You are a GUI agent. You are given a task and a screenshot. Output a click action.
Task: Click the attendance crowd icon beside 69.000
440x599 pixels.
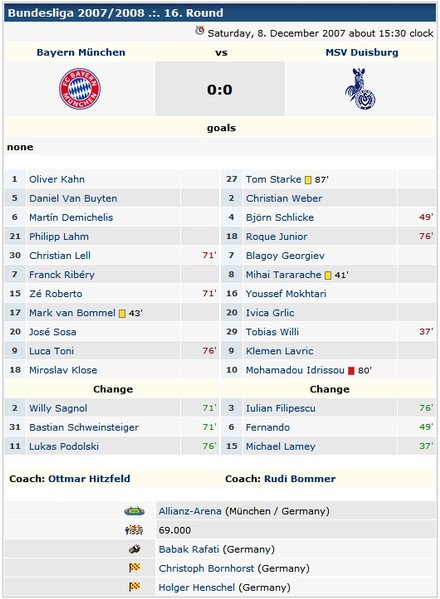[134, 530]
